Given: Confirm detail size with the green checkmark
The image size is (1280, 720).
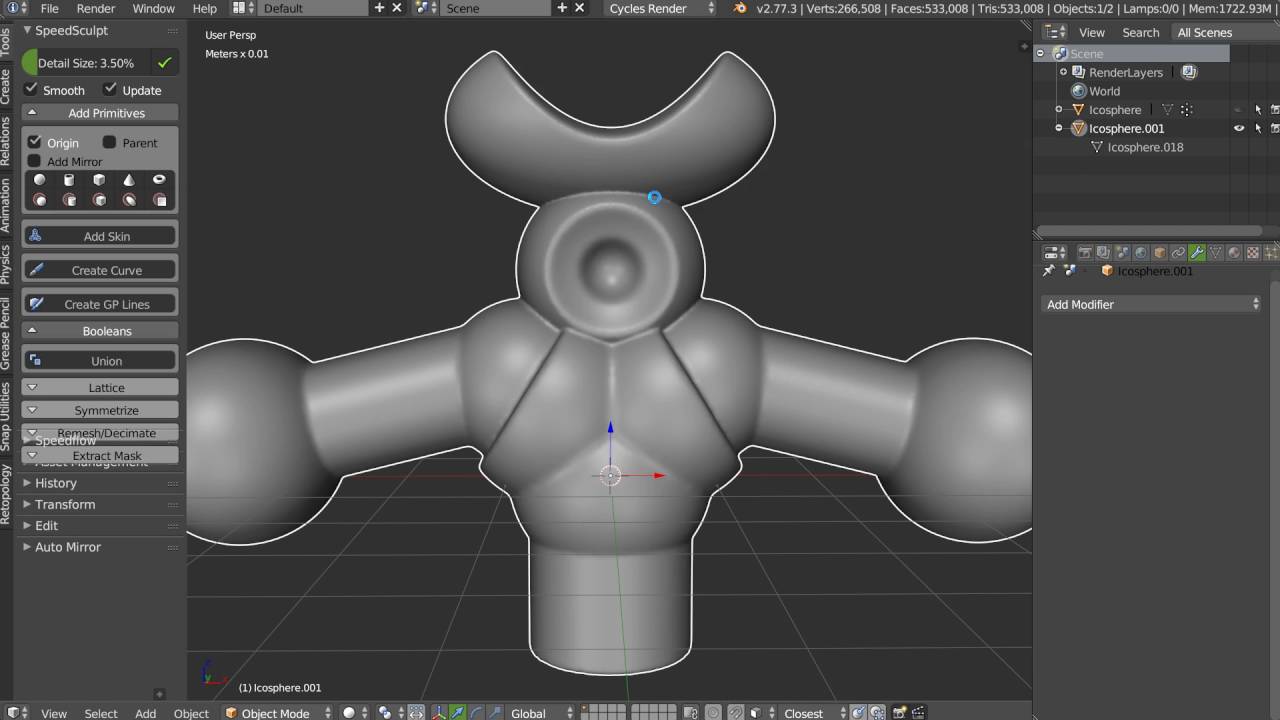Looking at the screenshot, I should point(165,63).
